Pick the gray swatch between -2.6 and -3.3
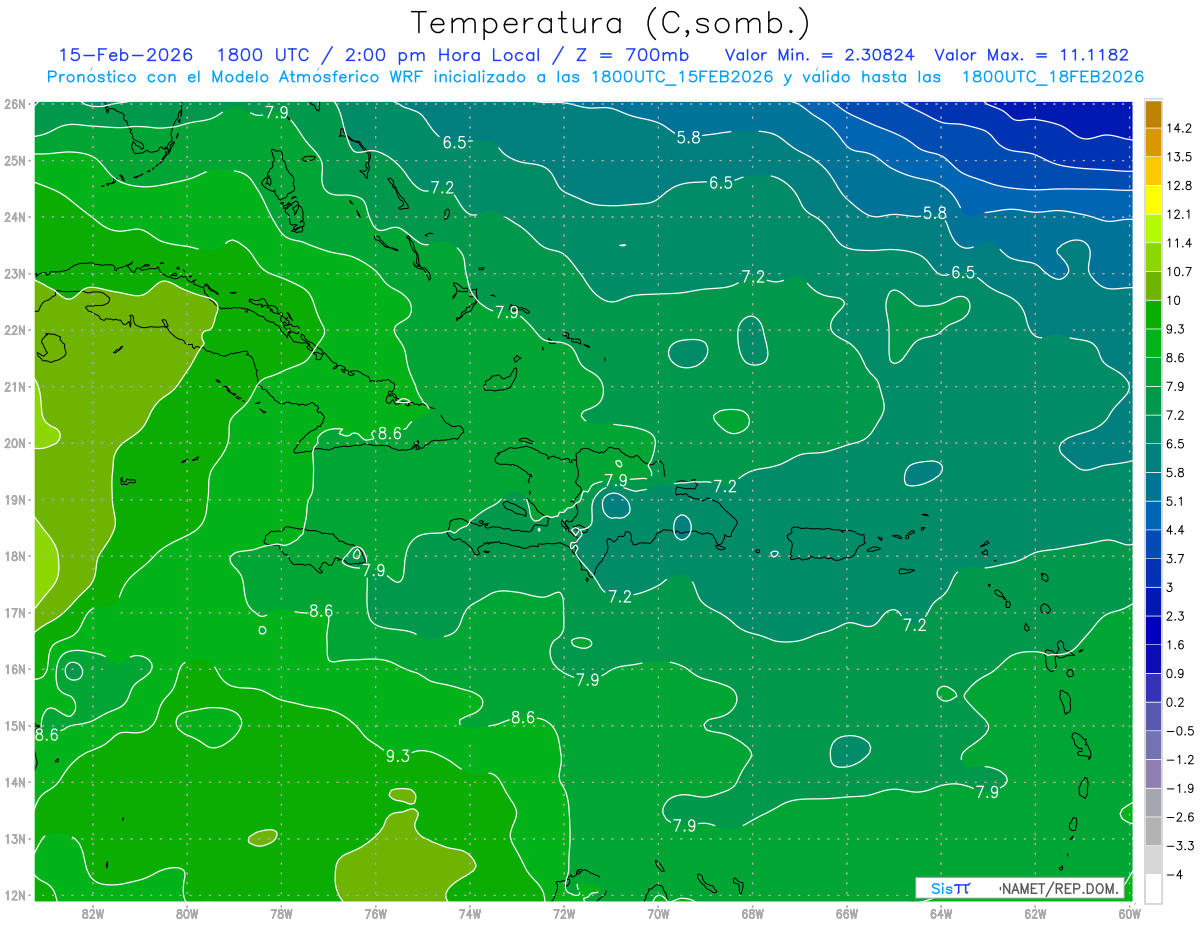The width and height of the screenshot is (1200, 927). [x=1153, y=830]
